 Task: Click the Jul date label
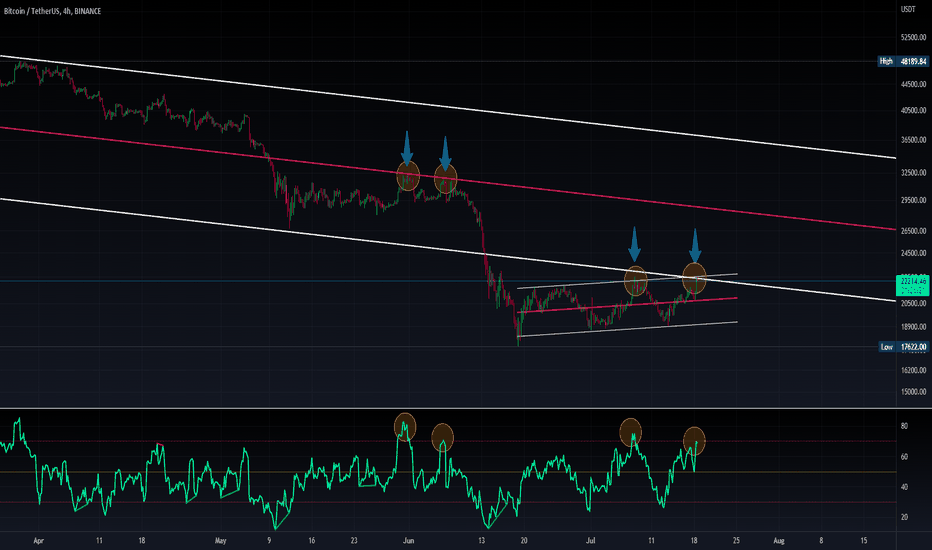tap(591, 541)
